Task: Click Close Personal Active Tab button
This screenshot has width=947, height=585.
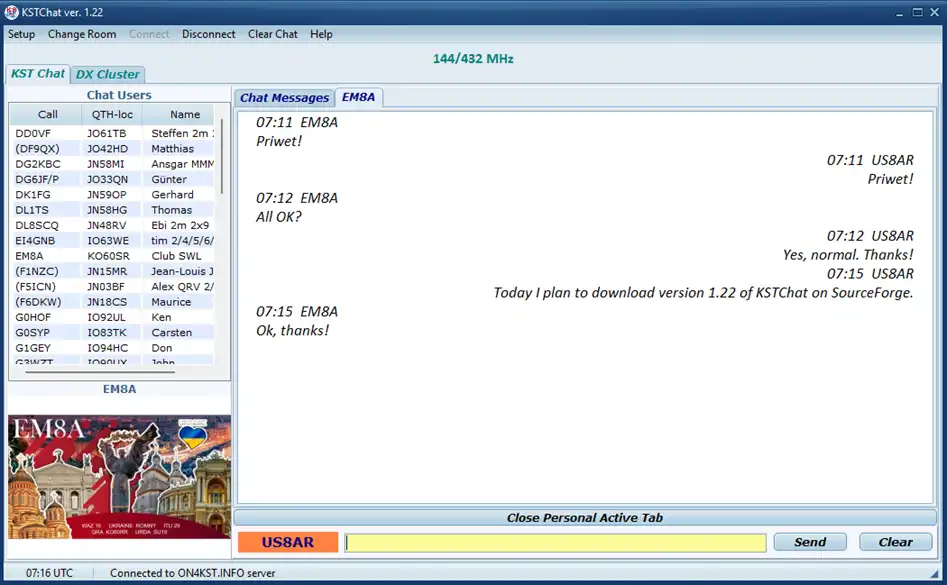Action: coord(585,518)
